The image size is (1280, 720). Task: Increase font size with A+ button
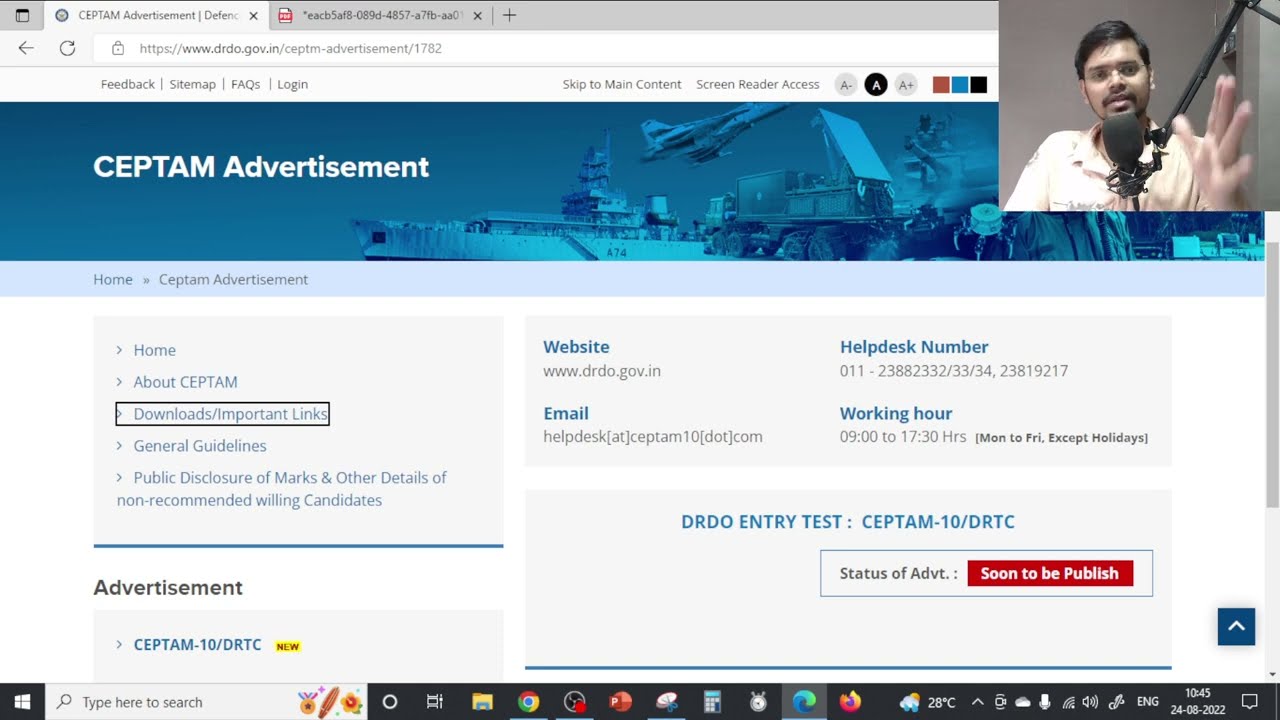(906, 85)
